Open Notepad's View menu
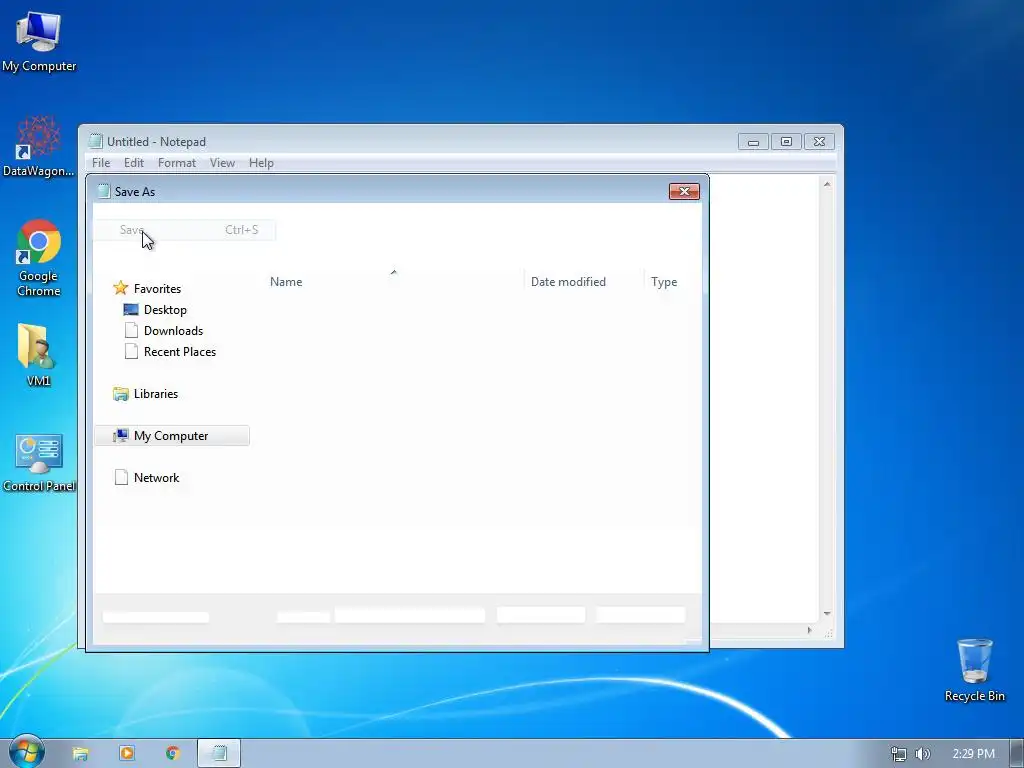 pos(222,163)
